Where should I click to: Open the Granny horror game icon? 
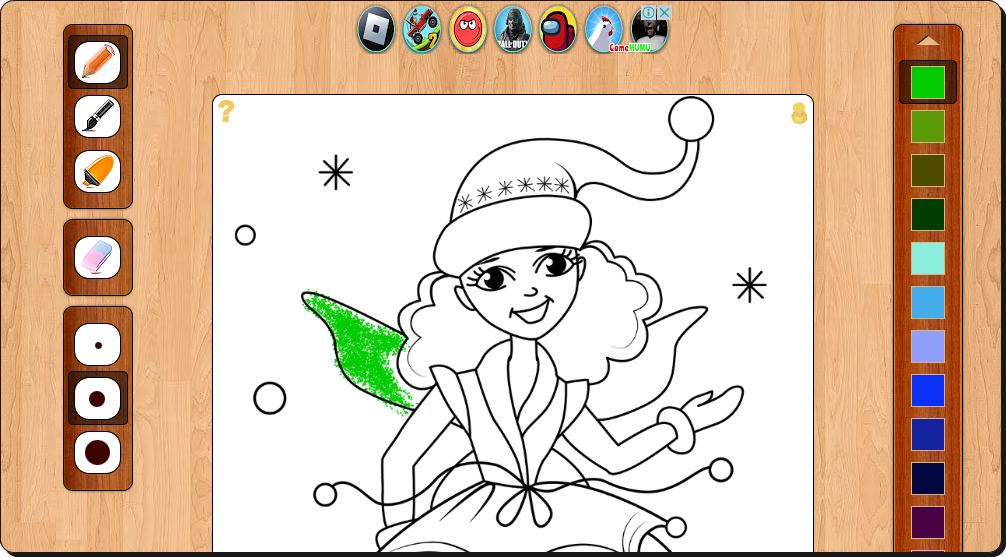tap(649, 32)
